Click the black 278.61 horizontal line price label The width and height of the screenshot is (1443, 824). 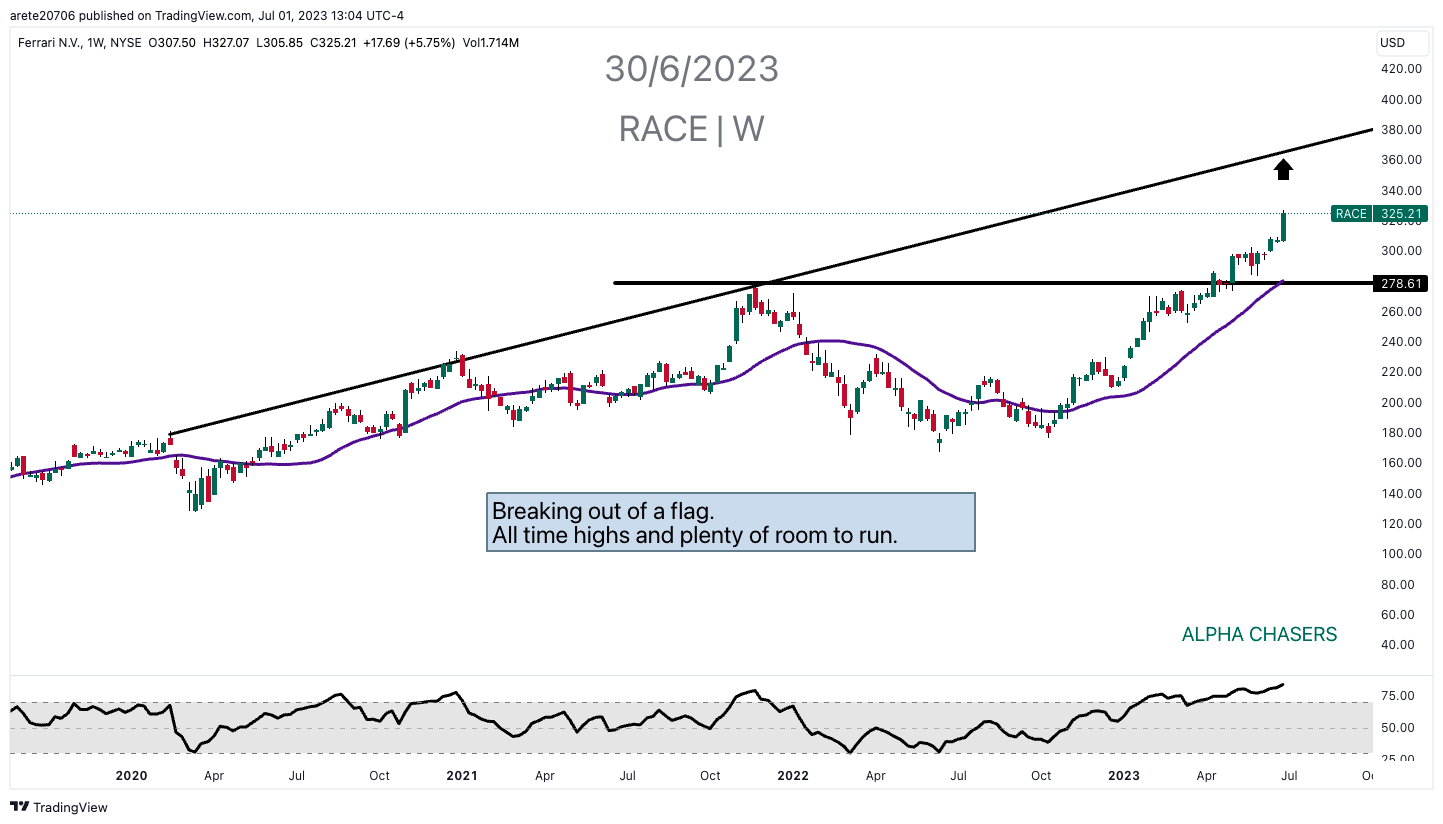tap(1401, 284)
